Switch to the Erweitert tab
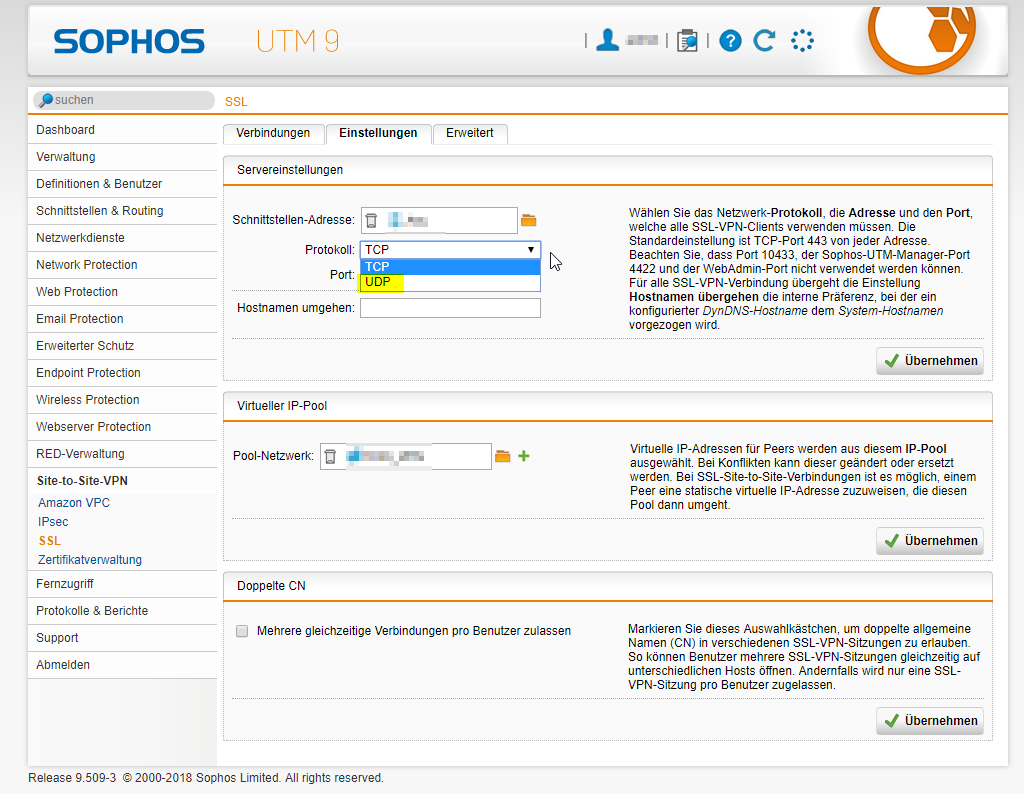Image resolution: width=1024 pixels, height=794 pixels. [470, 133]
